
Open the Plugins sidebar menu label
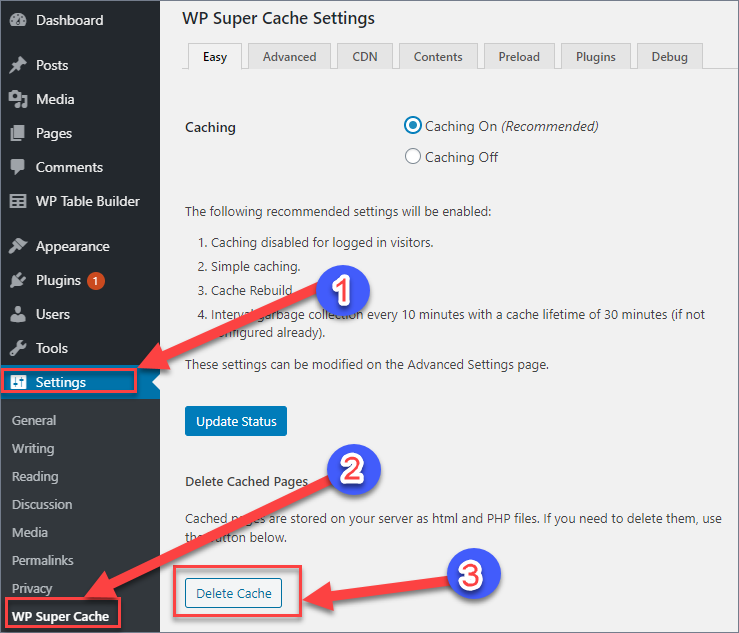click(58, 280)
